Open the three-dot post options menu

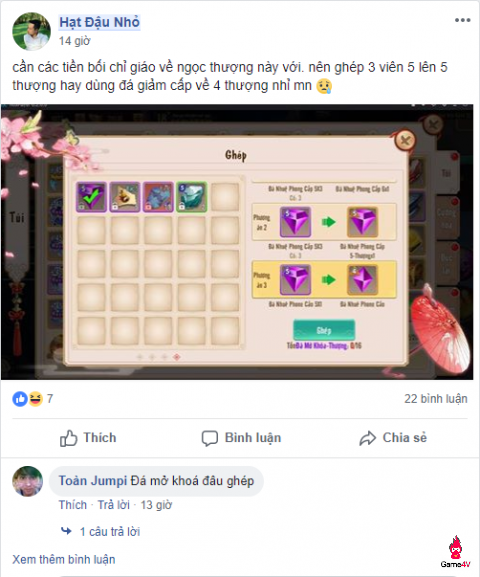point(462,20)
